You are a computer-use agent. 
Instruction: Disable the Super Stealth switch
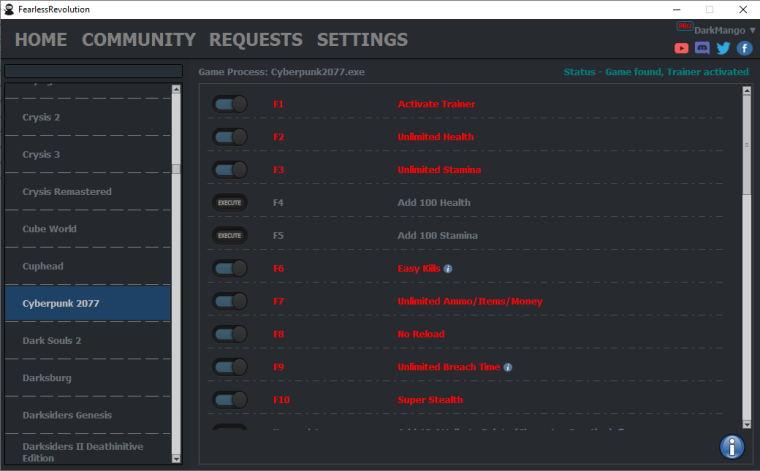[230, 400]
